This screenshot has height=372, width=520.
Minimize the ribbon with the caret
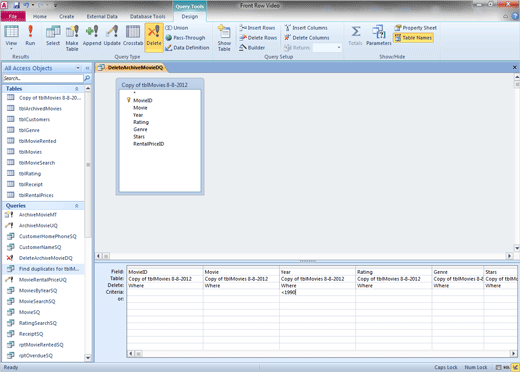tap(506, 16)
